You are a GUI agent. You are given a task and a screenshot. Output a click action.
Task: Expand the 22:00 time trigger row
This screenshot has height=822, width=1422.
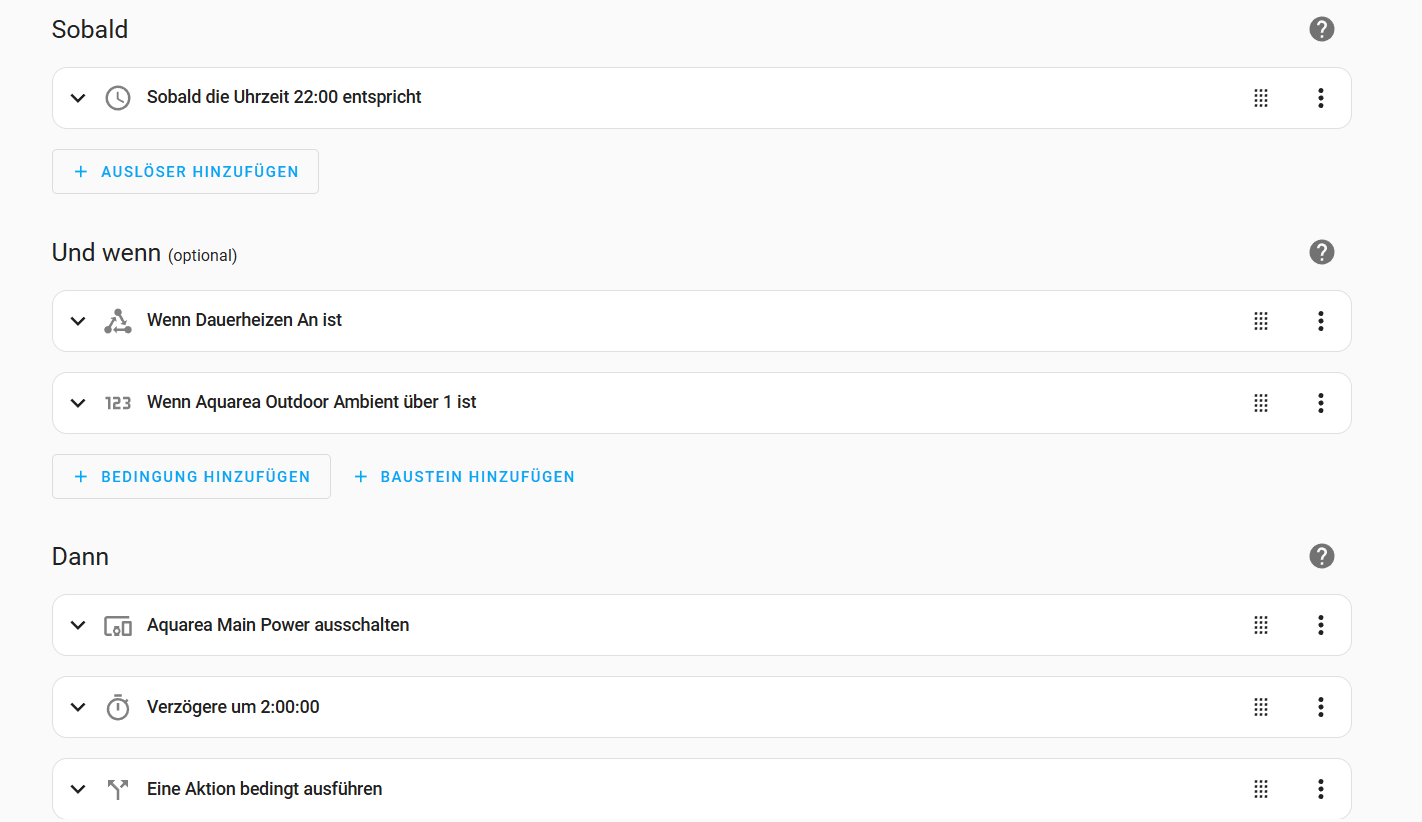click(x=78, y=98)
